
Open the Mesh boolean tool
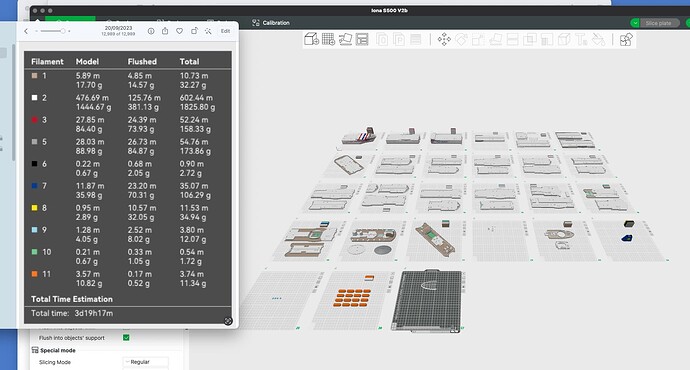coord(530,40)
